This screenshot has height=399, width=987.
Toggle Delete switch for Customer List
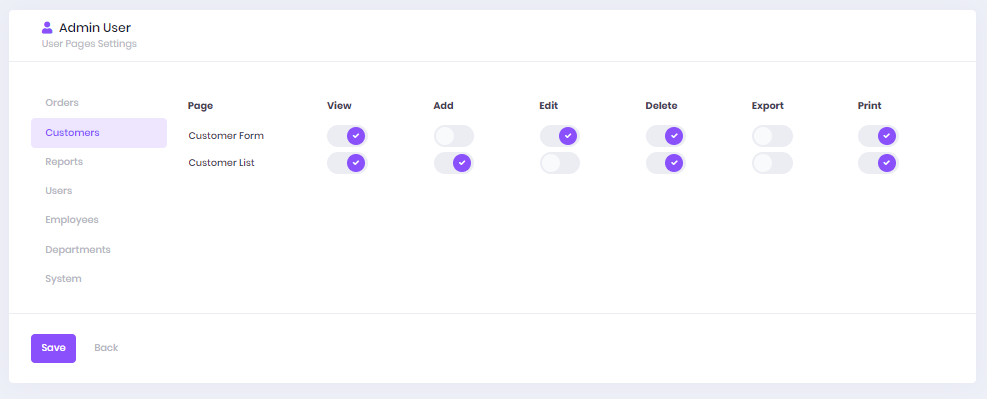[666, 163]
